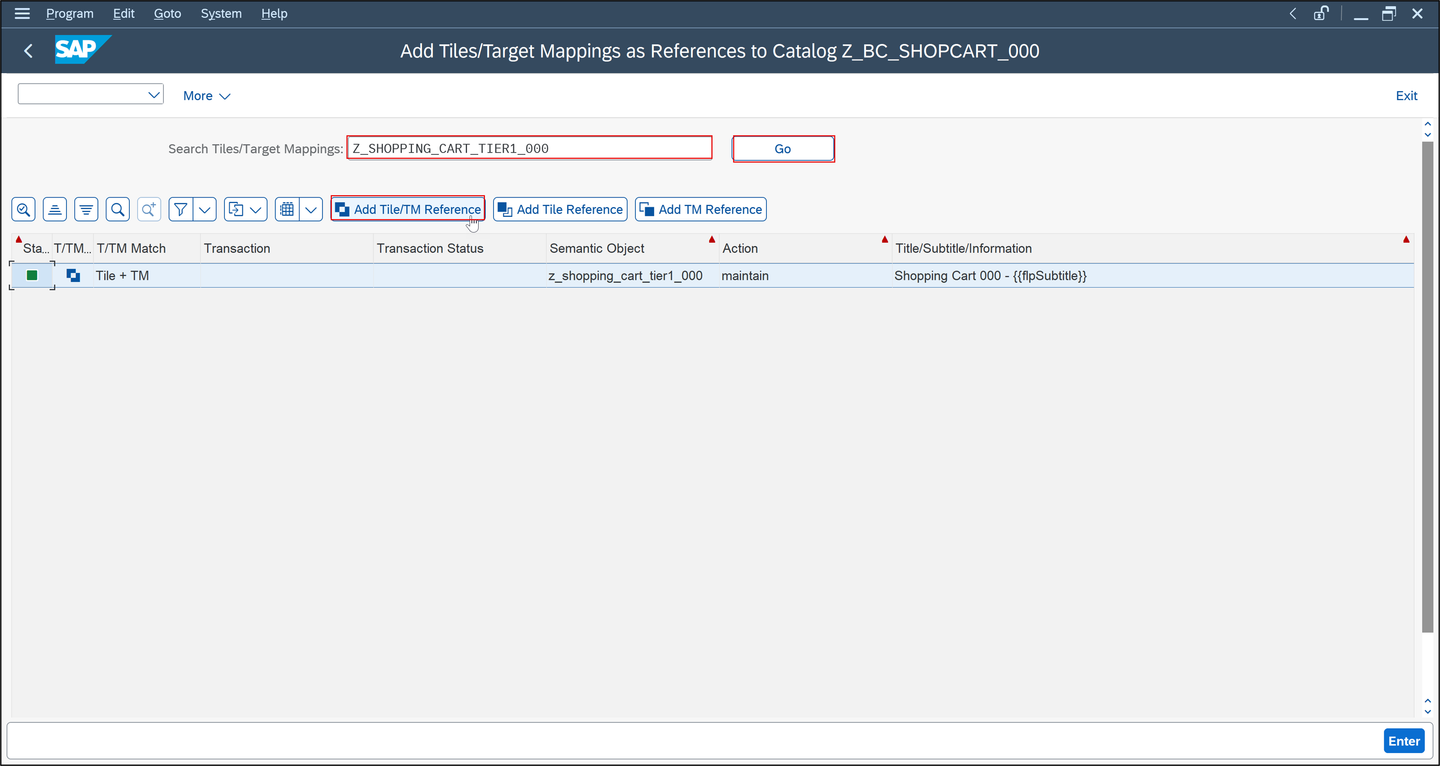This screenshot has height=766, width=1440.
Task: Click the Exit link
Action: [x=1406, y=96]
